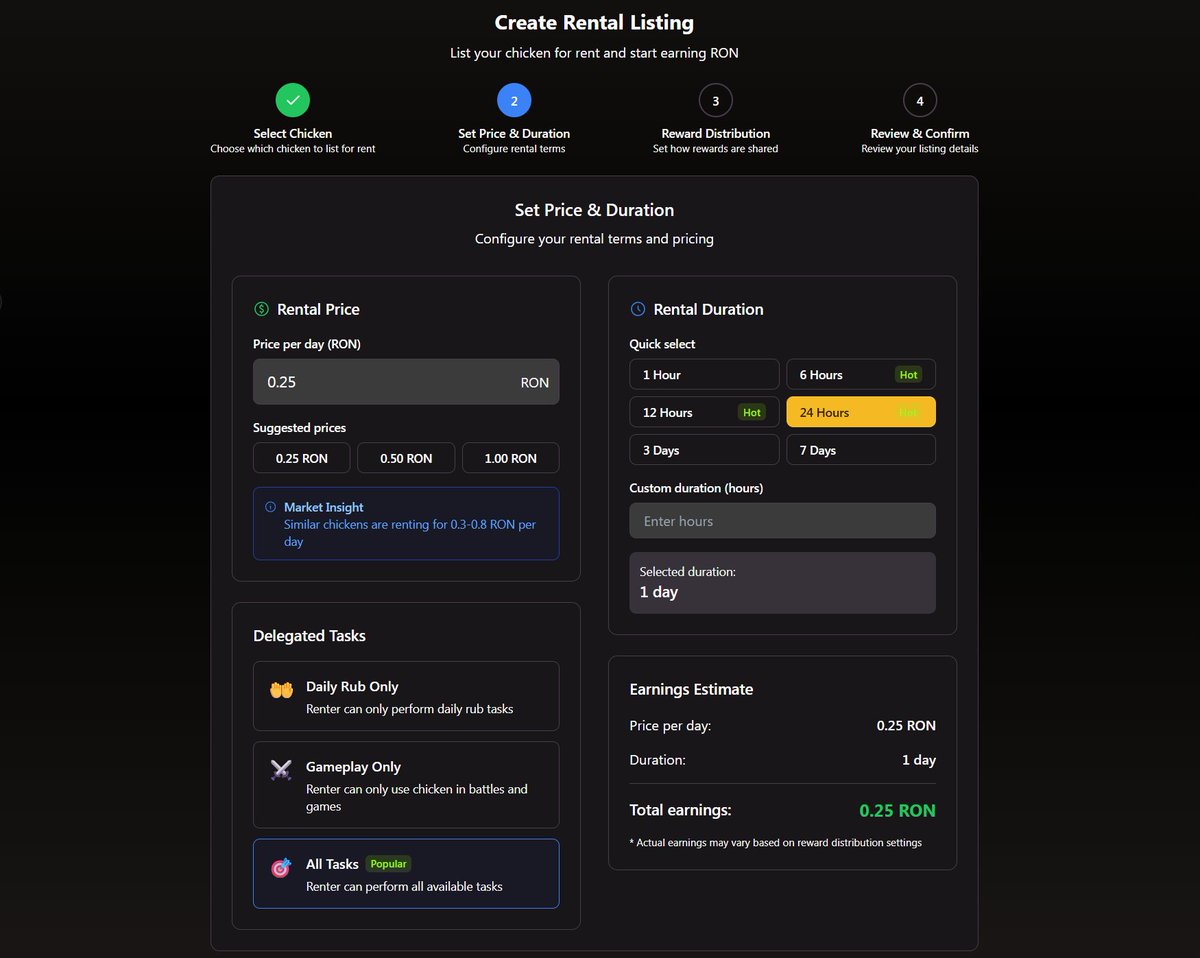Click the target icon for All Tasks
Image resolution: width=1200 pixels, height=958 pixels.
click(280, 868)
